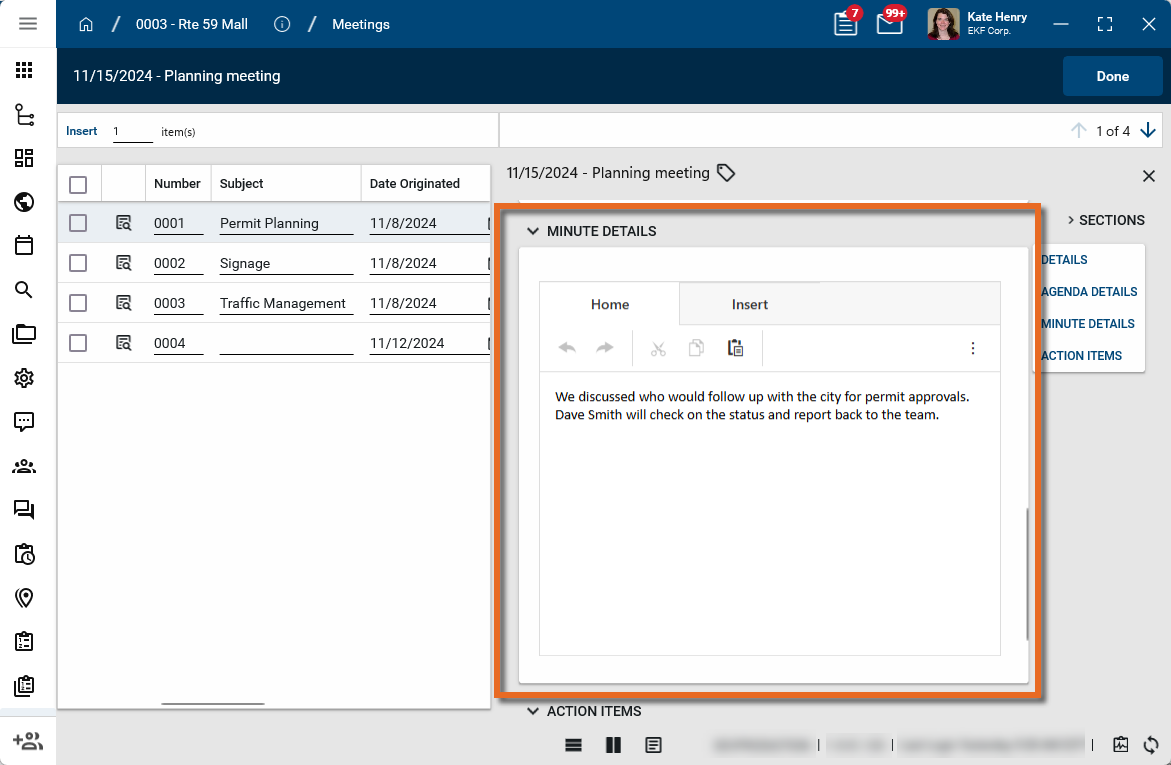Click the home icon in breadcrumb
This screenshot has height=765, width=1171.
[86, 24]
